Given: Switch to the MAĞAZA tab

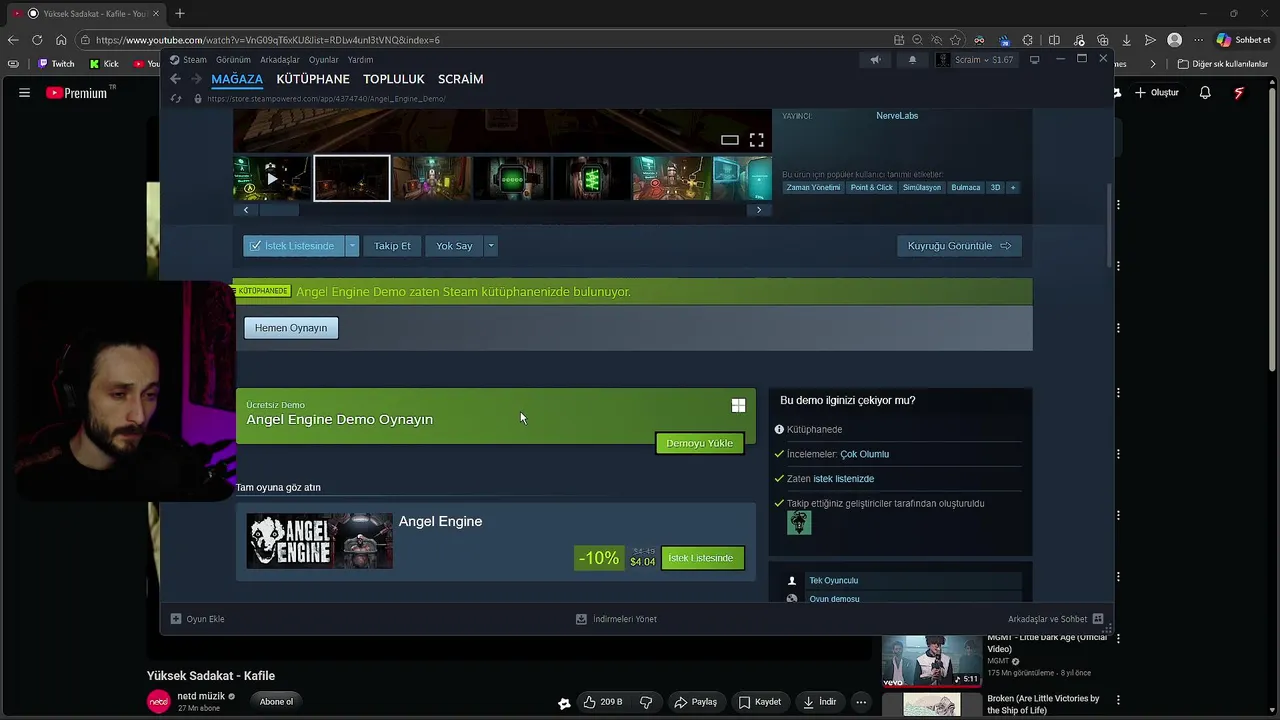Looking at the screenshot, I should [x=237, y=79].
